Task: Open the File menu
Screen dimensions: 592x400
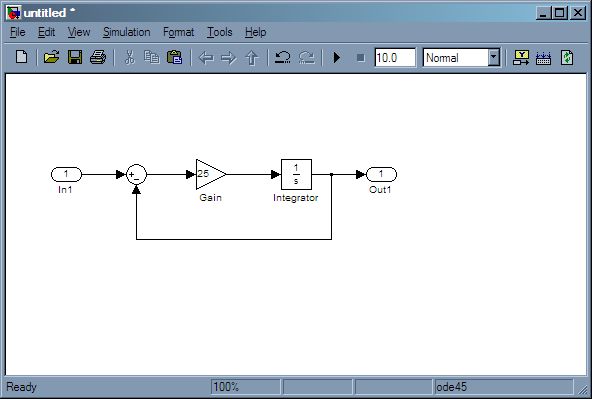Action: click(x=18, y=32)
